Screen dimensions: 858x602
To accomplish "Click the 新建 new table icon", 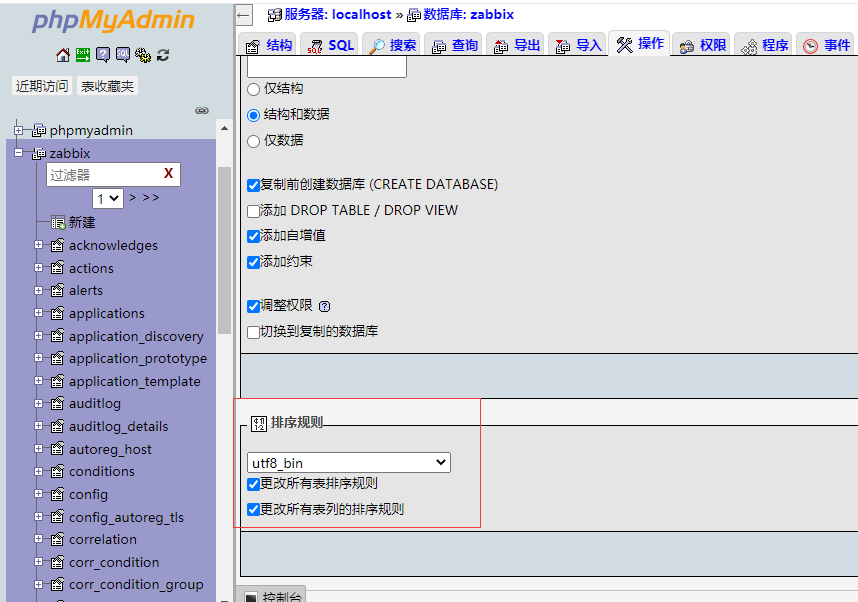I will pyautogui.click(x=58, y=223).
